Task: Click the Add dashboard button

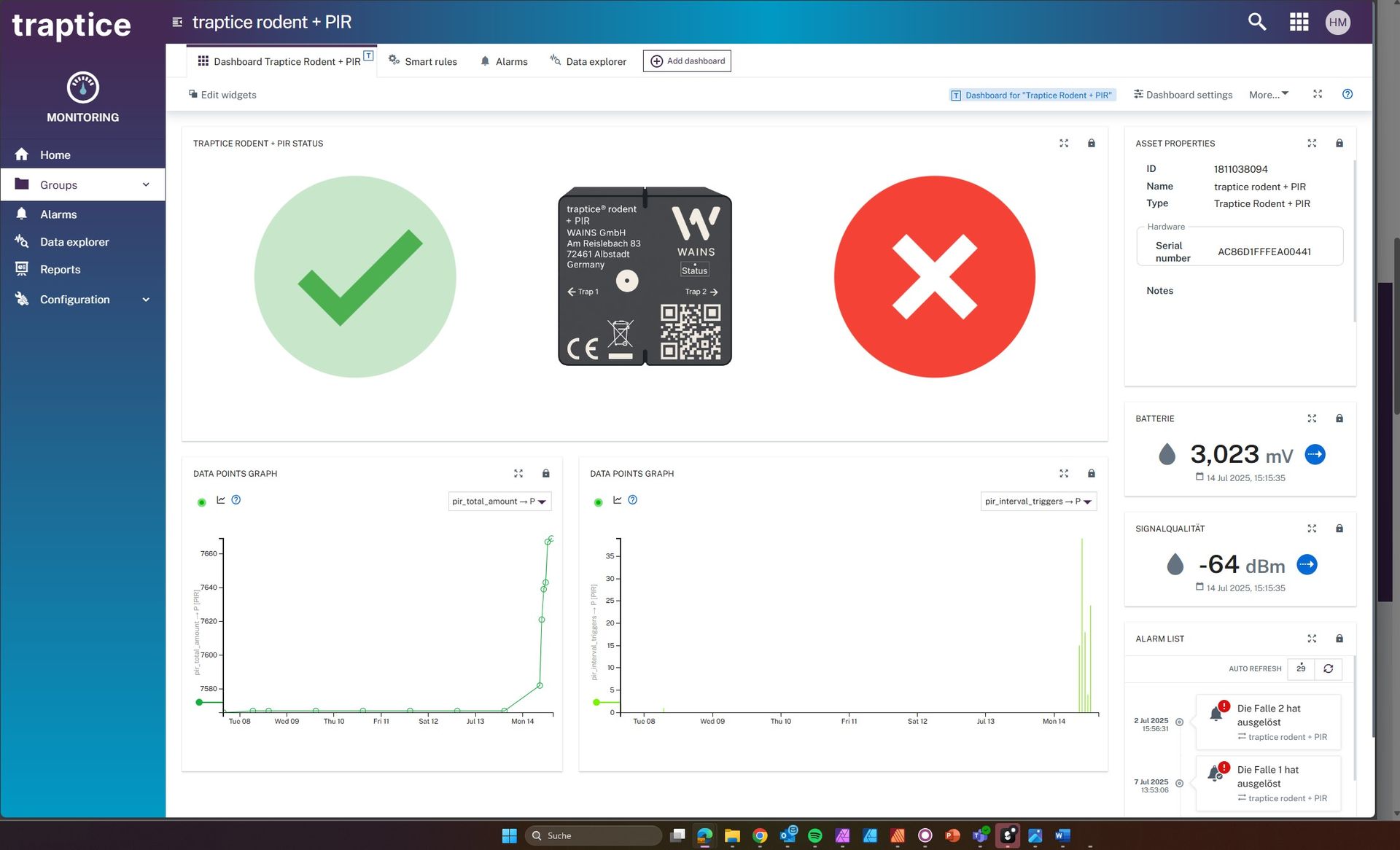Action: tap(687, 61)
